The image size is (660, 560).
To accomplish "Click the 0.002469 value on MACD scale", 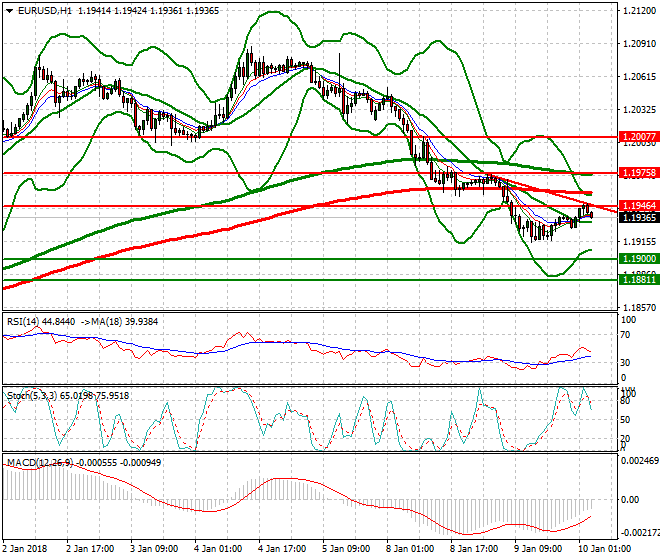I will point(636,461).
